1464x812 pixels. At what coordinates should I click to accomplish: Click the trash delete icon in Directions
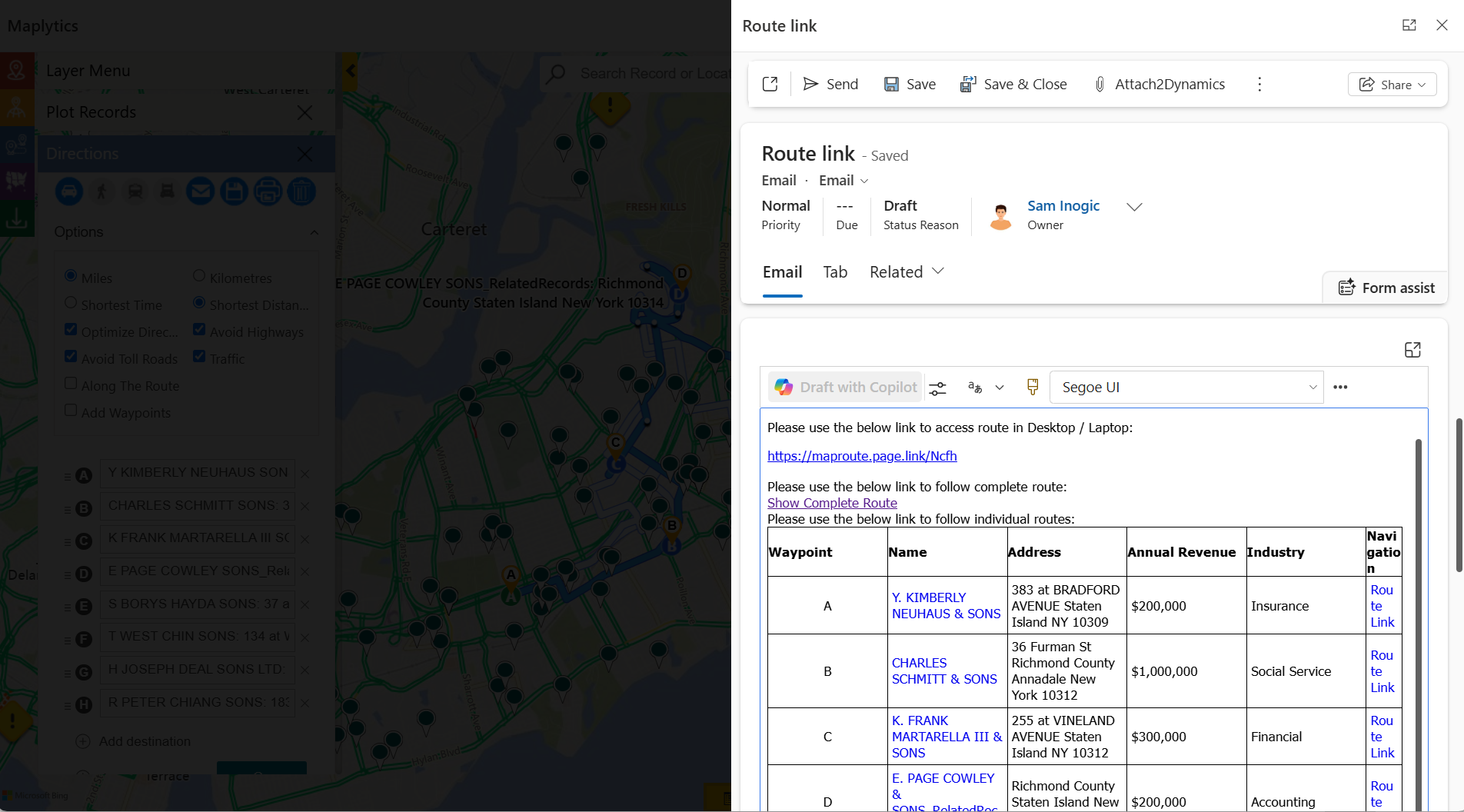coord(301,191)
